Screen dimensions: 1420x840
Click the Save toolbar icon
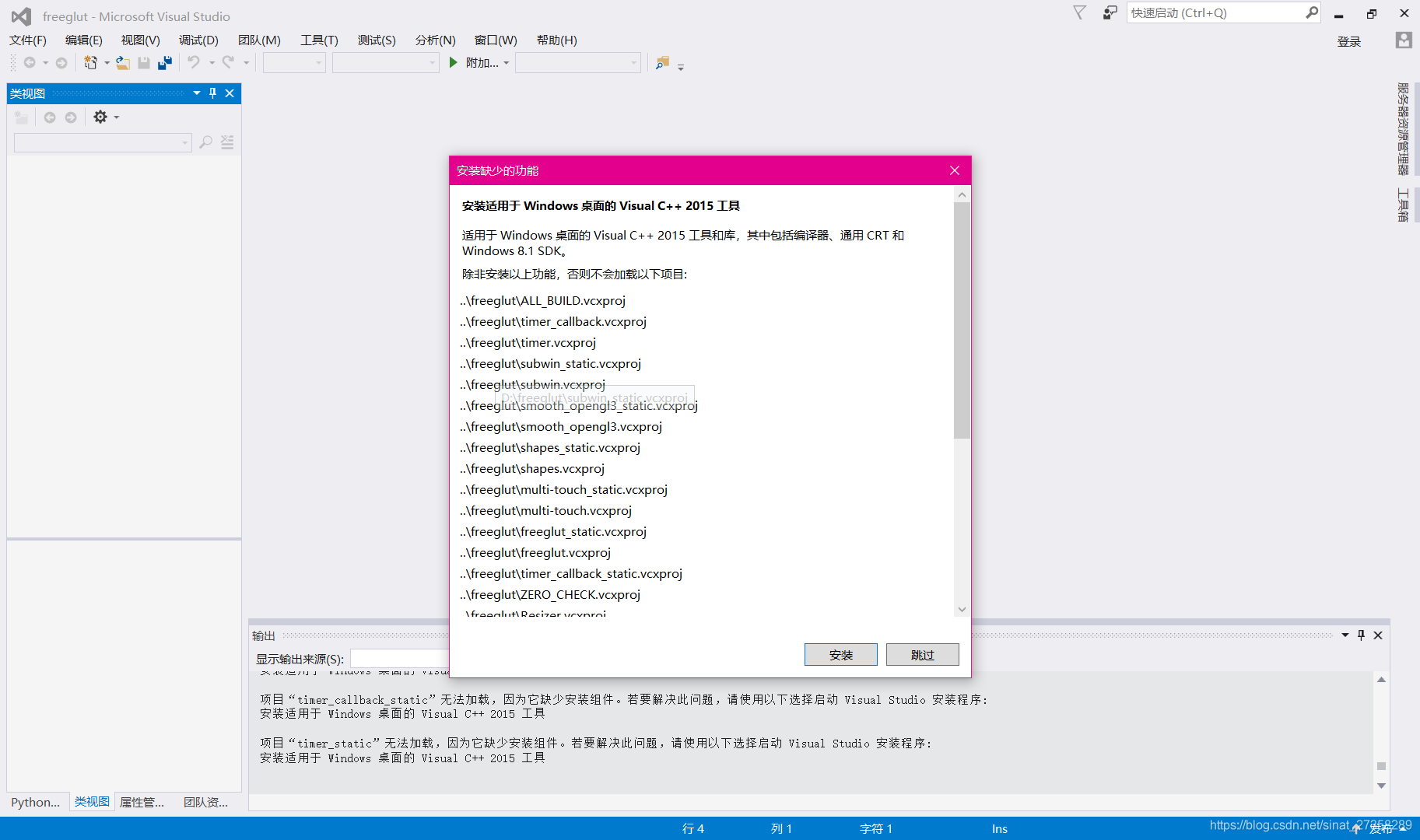click(144, 63)
